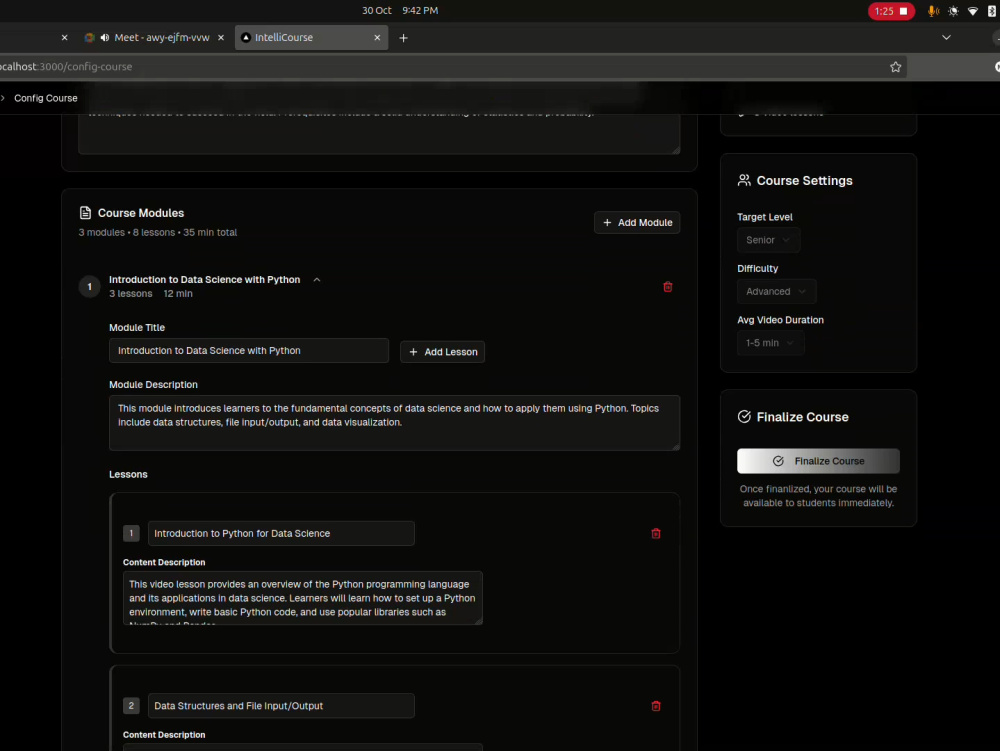
Task: Close the Meet tab
Action: (221, 38)
